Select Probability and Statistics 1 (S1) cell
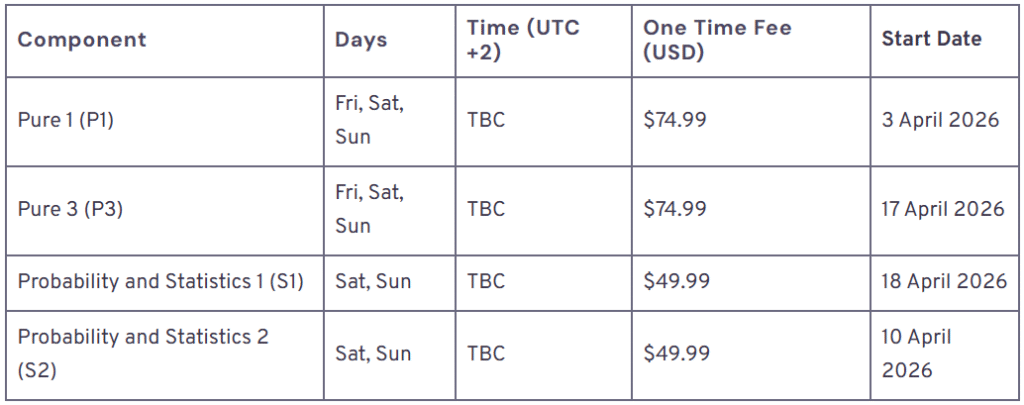Viewport: 1024px width, 405px height. (160, 281)
